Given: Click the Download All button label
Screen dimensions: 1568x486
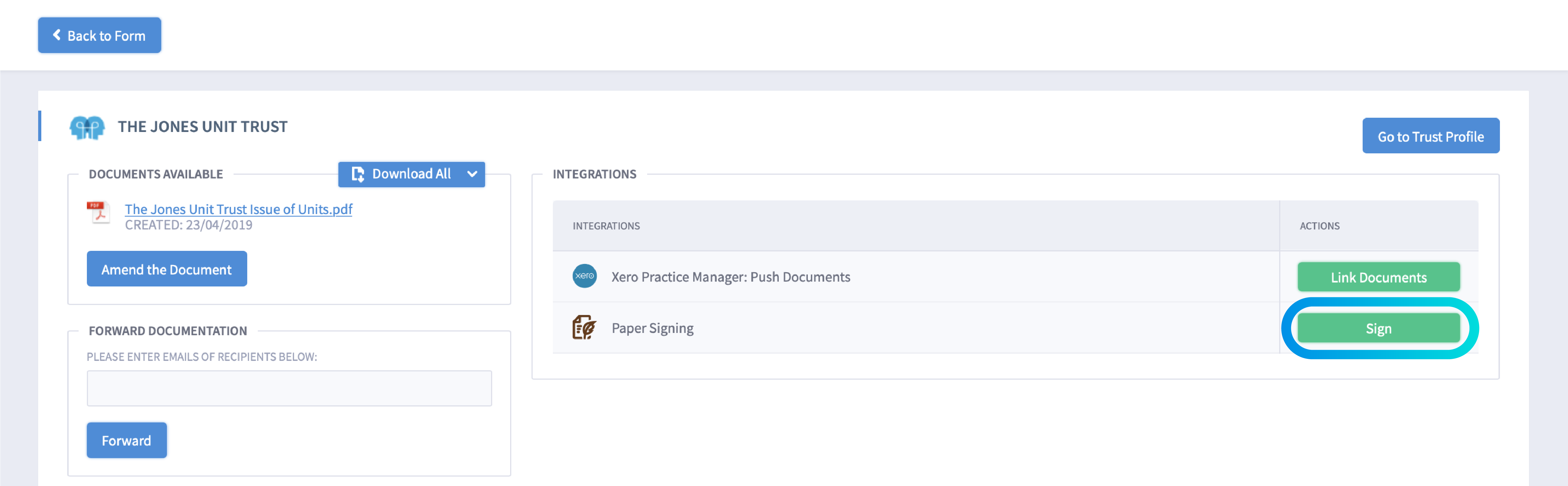Looking at the screenshot, I should tap(412, 174).
